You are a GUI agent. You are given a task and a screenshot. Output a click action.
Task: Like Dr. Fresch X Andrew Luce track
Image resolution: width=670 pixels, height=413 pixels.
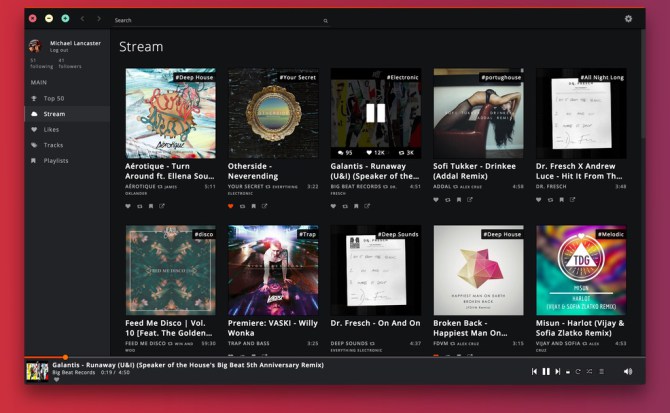(538, 199)
